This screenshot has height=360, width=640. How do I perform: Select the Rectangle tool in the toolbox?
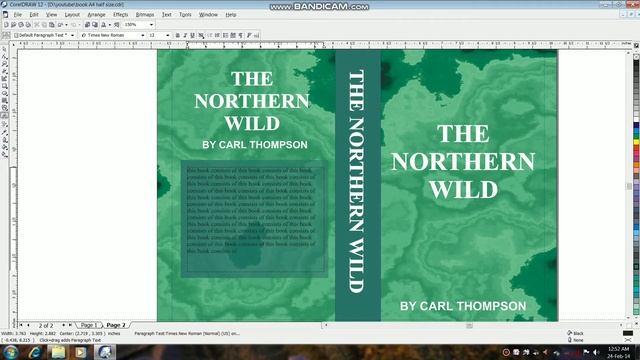click(x=5, y=86)
